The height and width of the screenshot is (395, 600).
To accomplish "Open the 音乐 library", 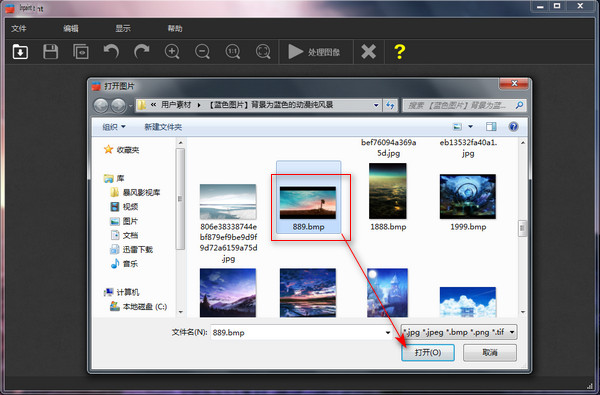I will (124, 264).
